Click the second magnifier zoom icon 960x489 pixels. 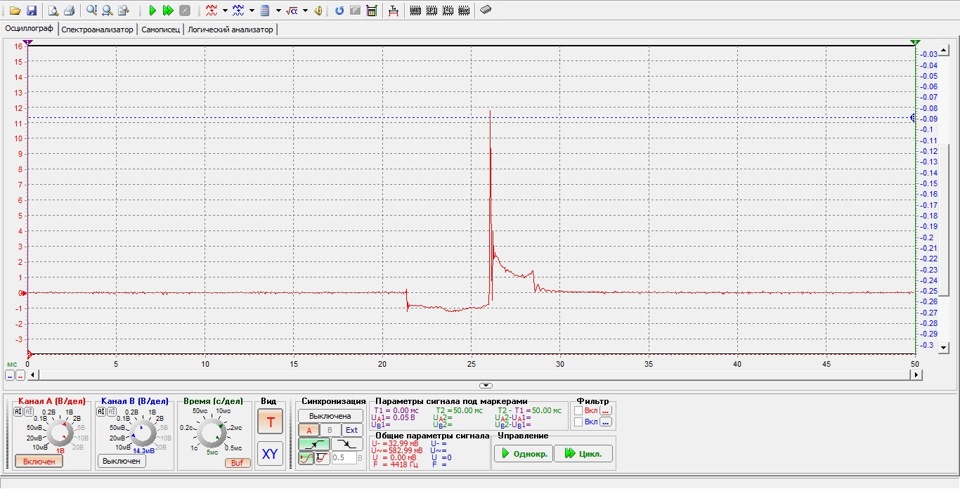(x=107, y=10)
